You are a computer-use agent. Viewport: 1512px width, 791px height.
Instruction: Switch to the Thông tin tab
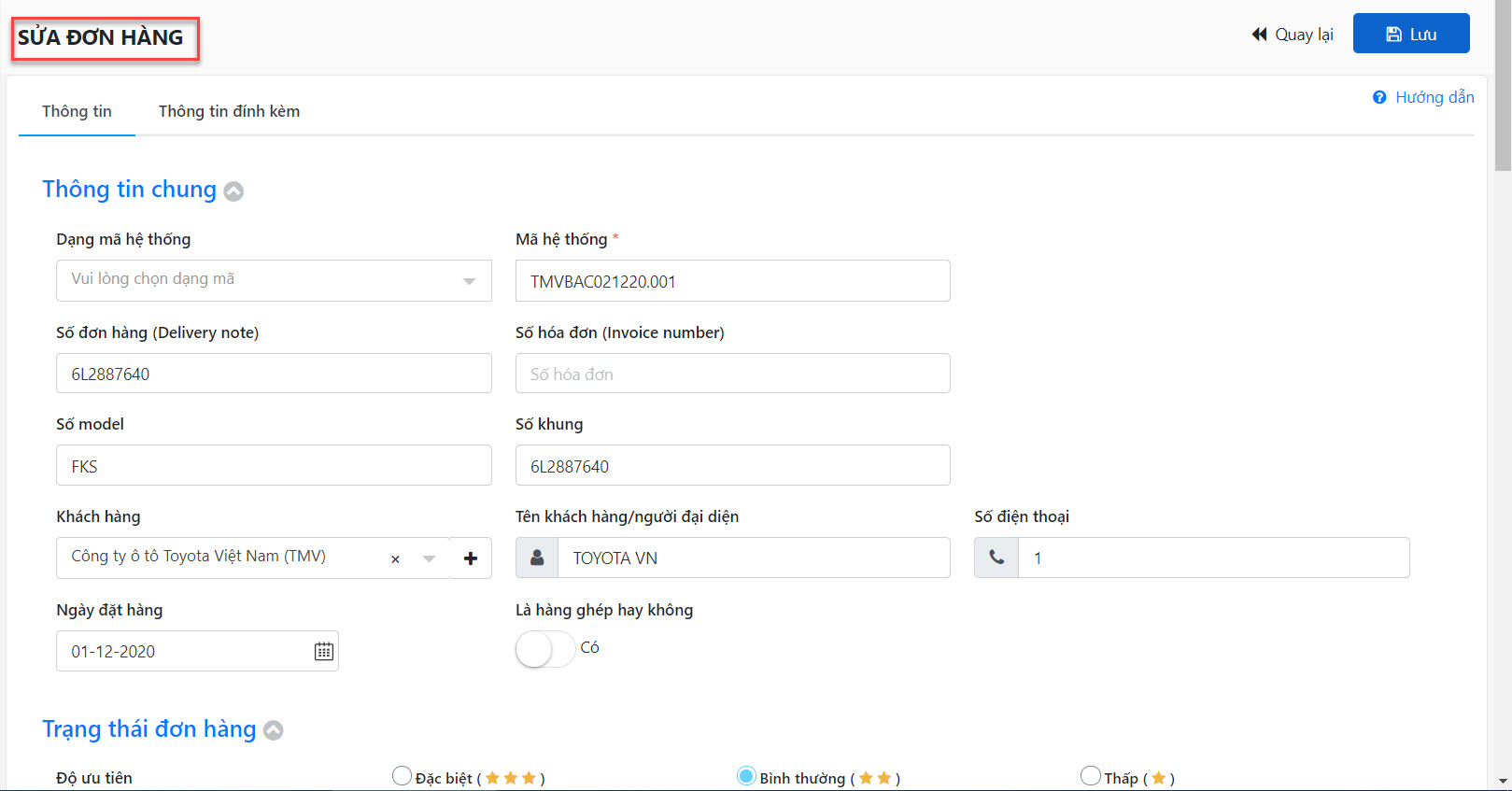[77, 111]
